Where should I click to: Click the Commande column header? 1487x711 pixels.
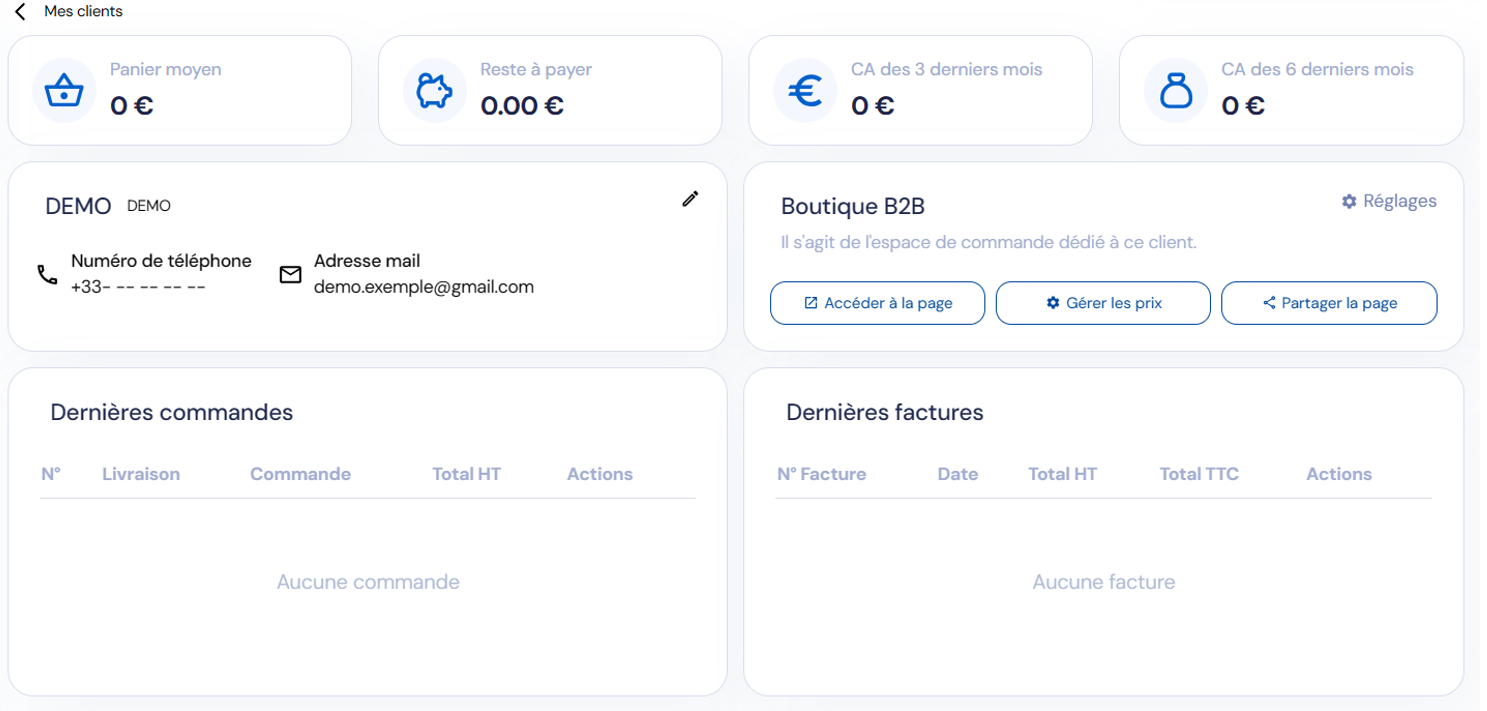pos(300,474)
